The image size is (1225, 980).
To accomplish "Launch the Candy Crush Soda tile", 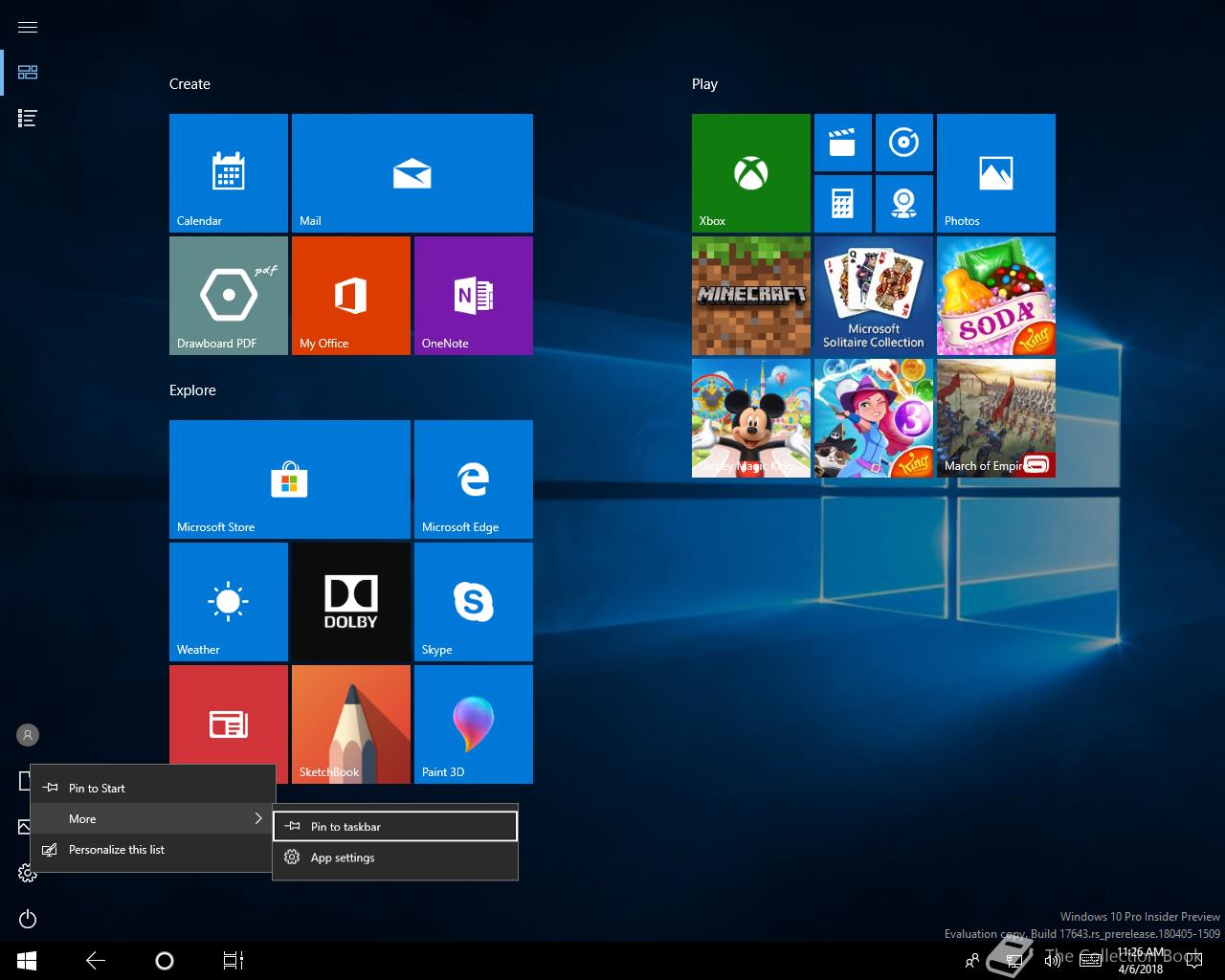I will [996, 296].
